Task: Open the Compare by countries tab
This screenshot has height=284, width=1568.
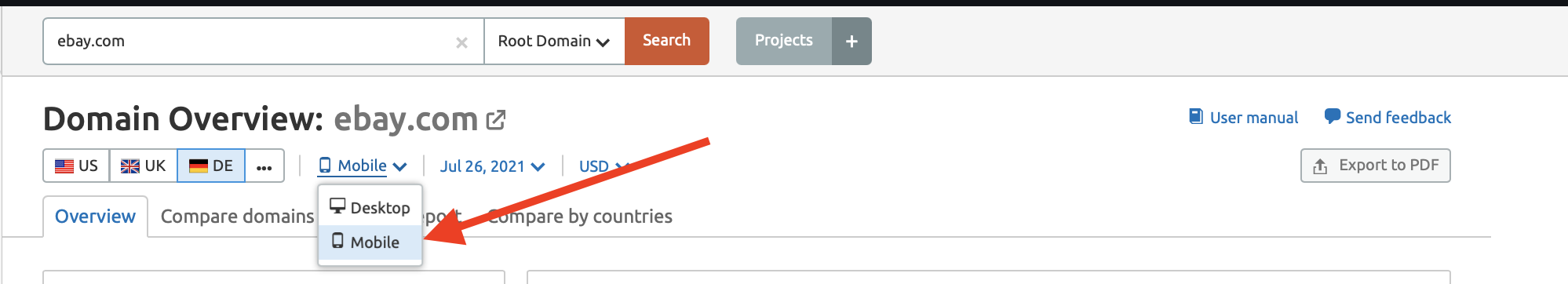Action: click(580, 217)
